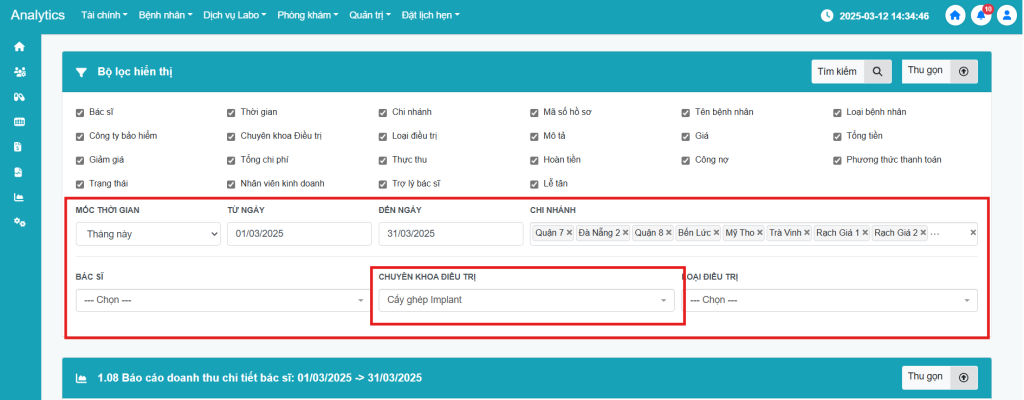
Task: Open sidebar settings gears icon
Action: [19, 222]
